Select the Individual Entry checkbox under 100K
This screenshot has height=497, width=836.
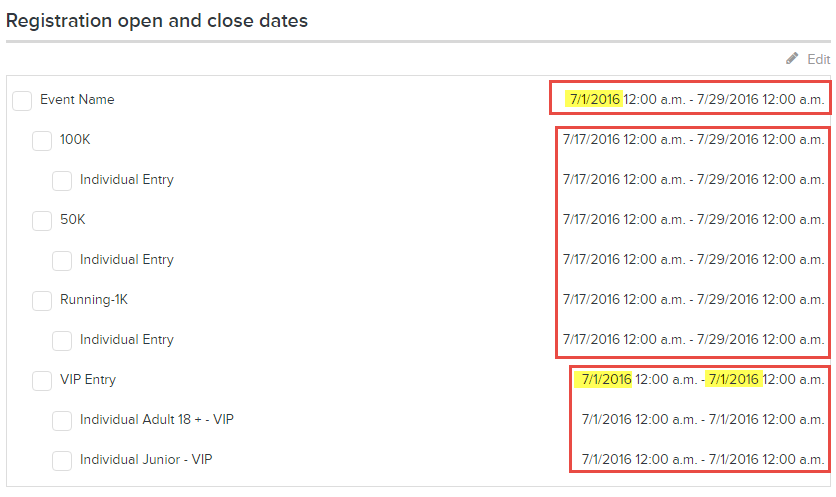tap(62, 181)
